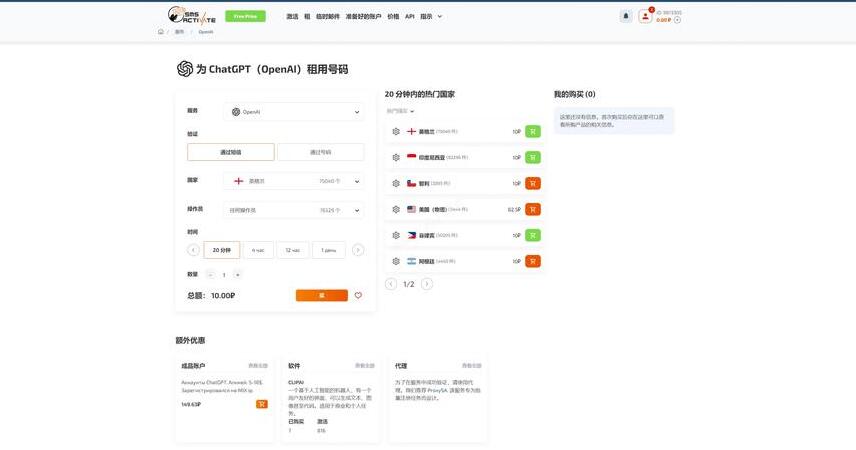Select the left verification method option
Viewport: 856px width, 450px height.
pyautogui.click(x=230, y=152)
